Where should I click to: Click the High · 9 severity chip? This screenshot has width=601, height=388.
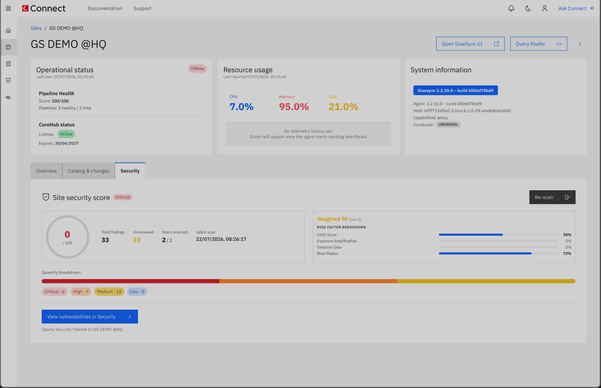[x=81, y=291]
